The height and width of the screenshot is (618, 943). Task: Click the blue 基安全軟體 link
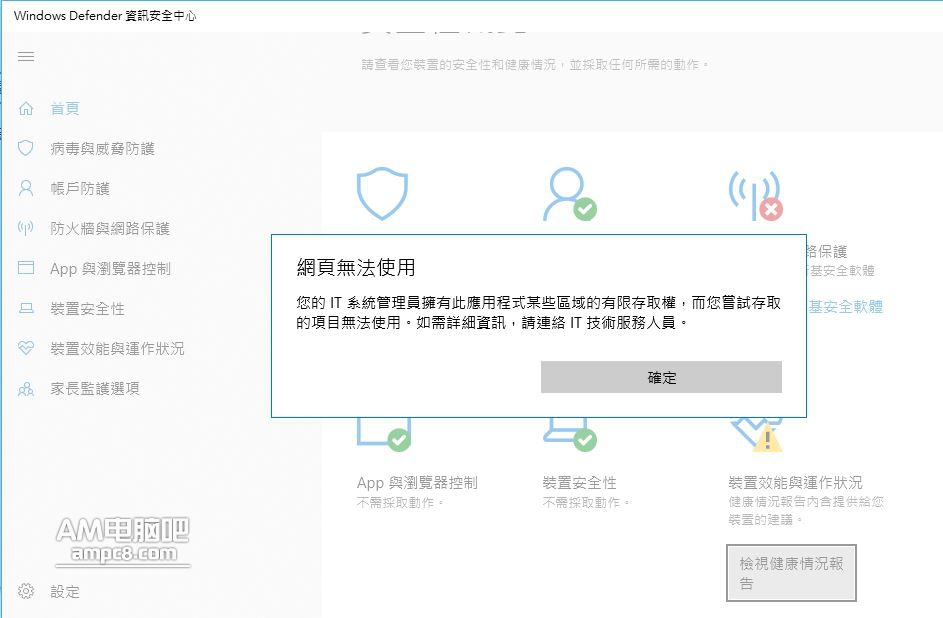pos(846,307)
